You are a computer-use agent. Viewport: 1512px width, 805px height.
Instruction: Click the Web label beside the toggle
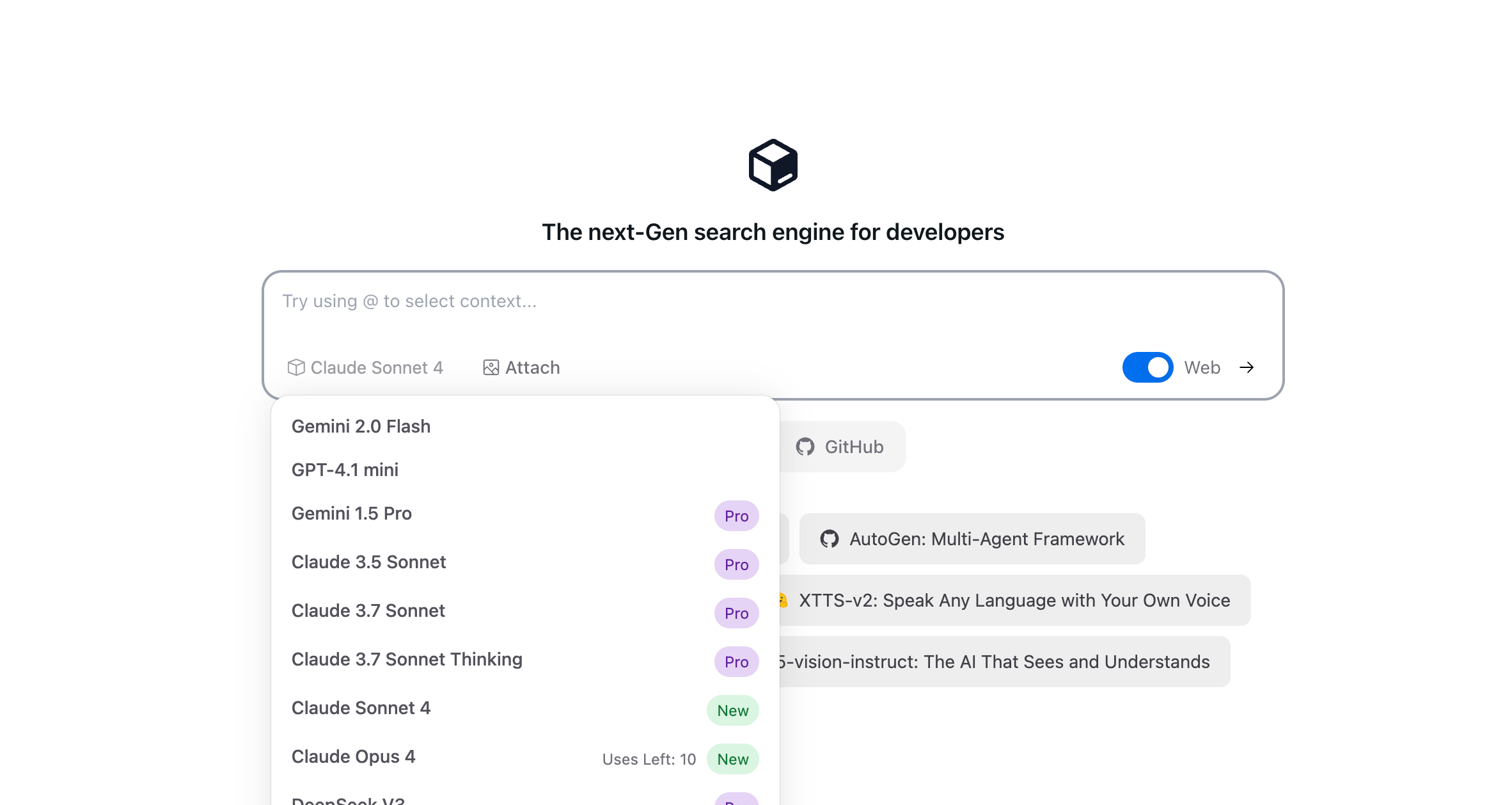1202,367
